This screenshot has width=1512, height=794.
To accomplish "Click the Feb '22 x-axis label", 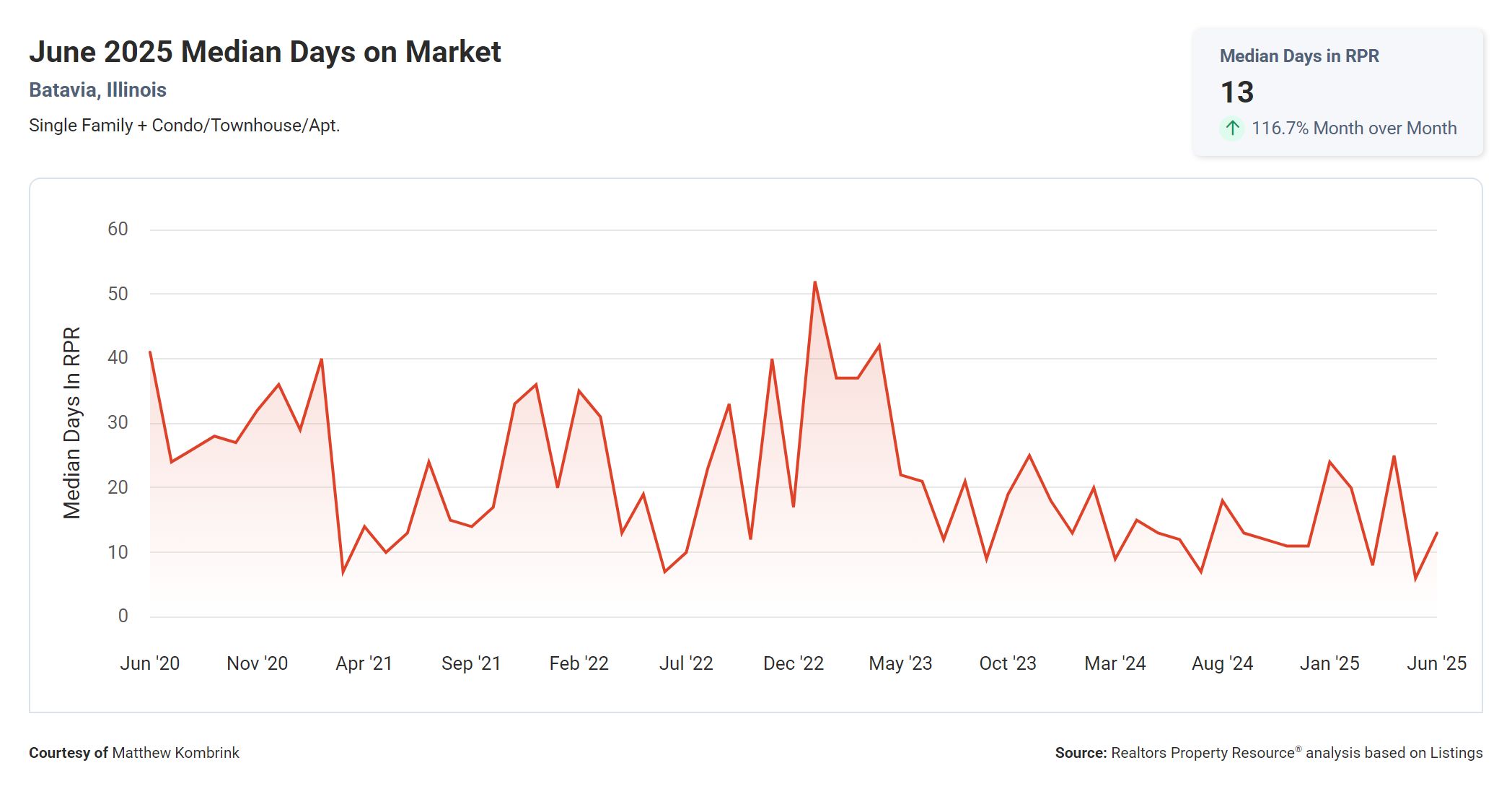I will click(579, 663).
